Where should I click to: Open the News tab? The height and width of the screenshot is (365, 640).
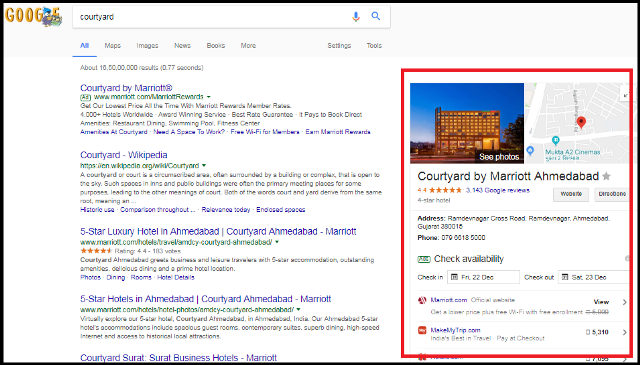coord(182,45)
